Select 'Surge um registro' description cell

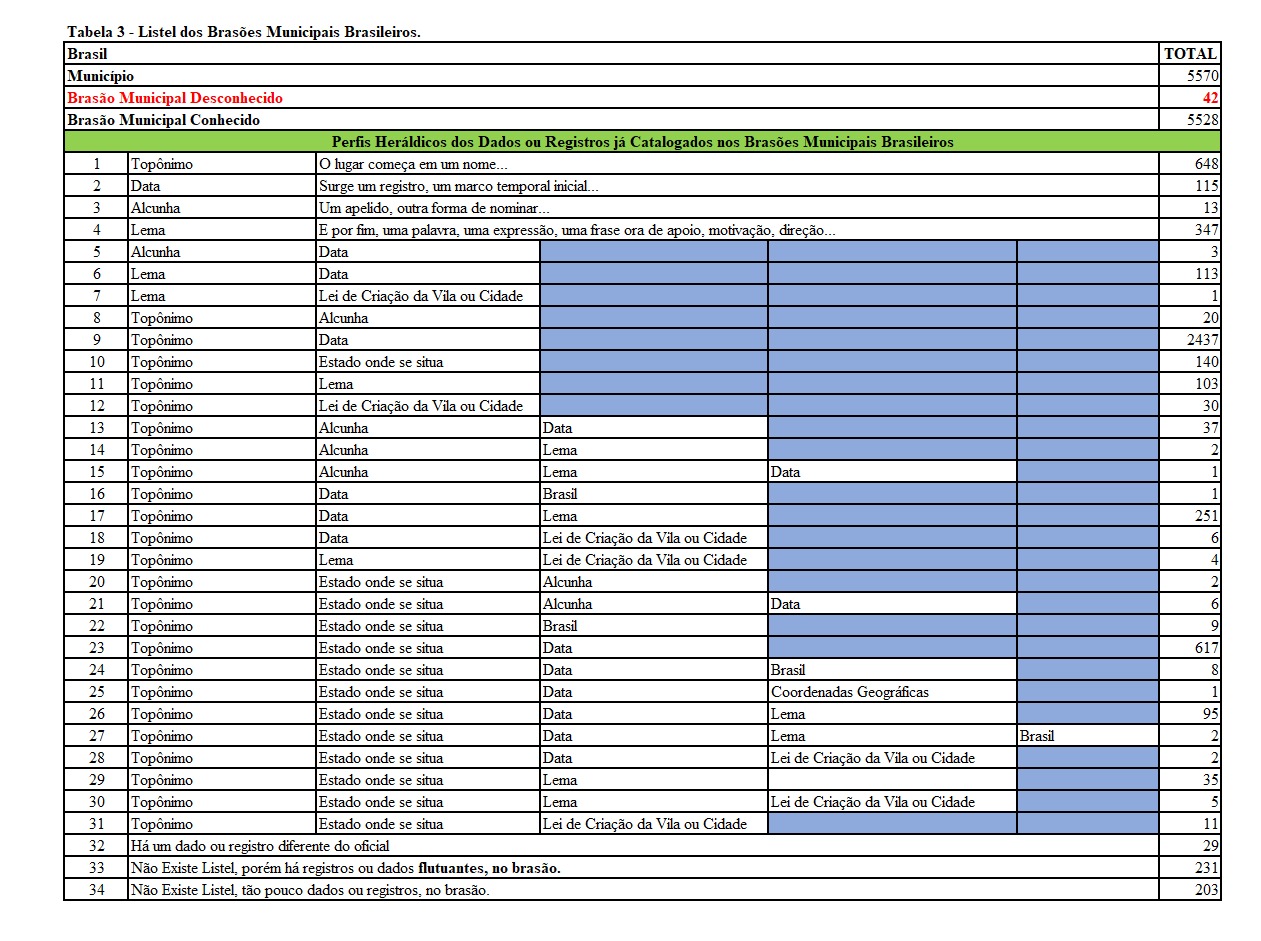coord(459,186)
